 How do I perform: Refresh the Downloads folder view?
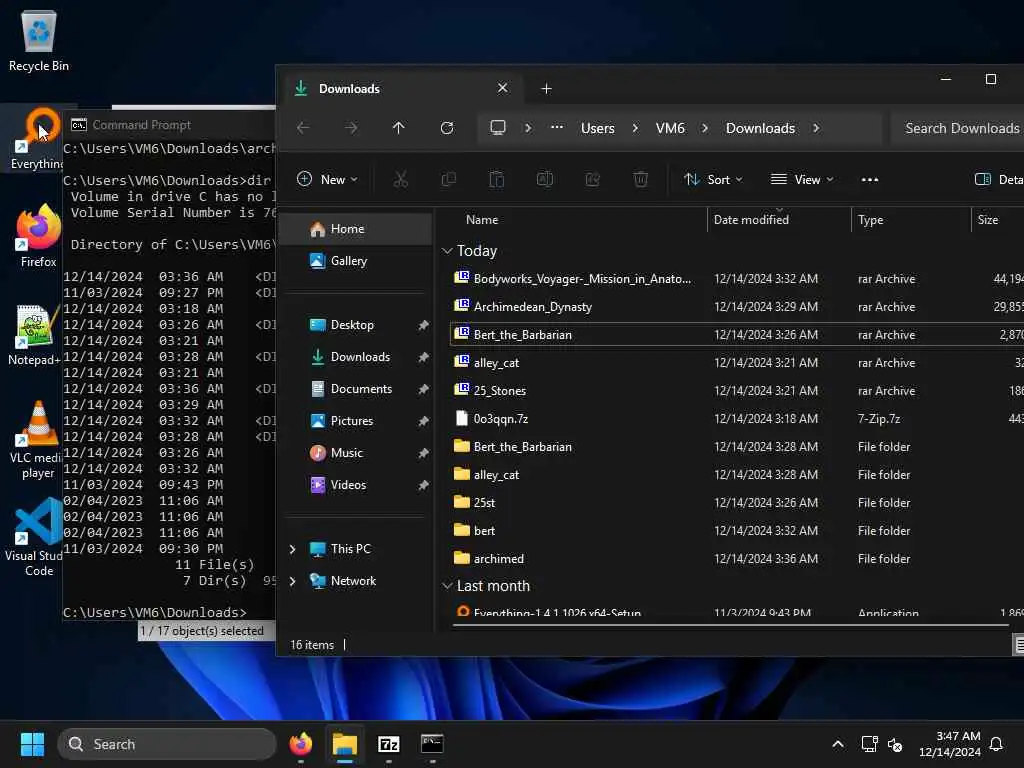[447, 128]
